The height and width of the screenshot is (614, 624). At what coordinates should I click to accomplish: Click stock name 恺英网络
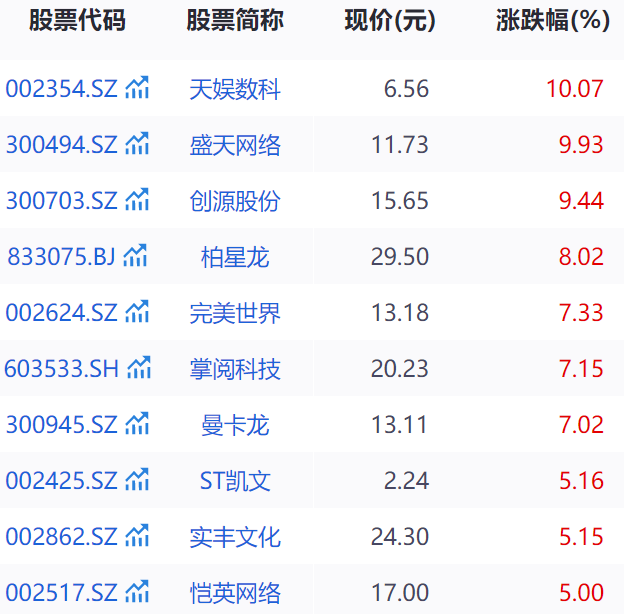235,594
